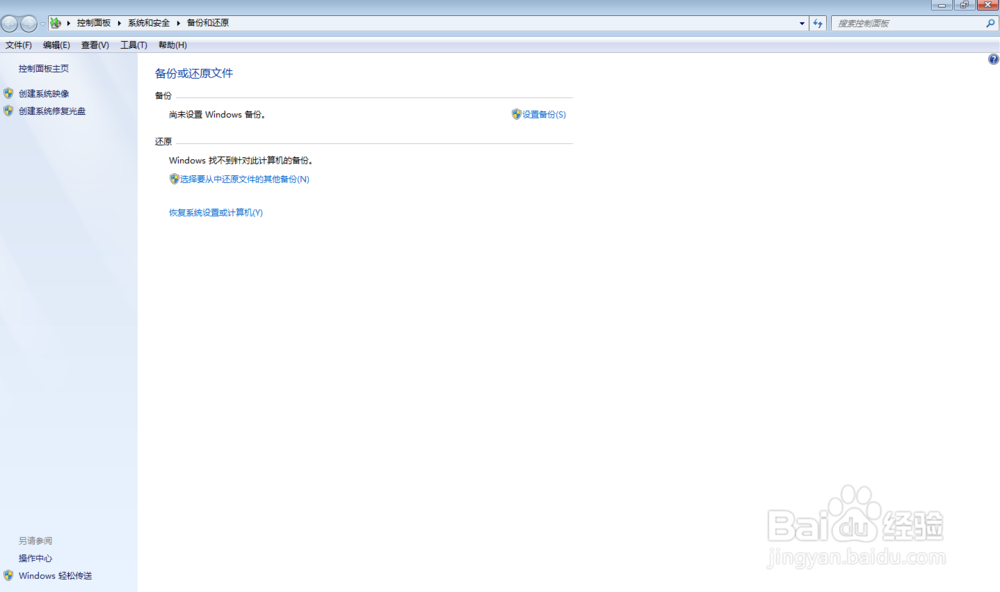Screen dimensions: 1000x592
Task: Open the 文件(F) menu
Action: 18,45
